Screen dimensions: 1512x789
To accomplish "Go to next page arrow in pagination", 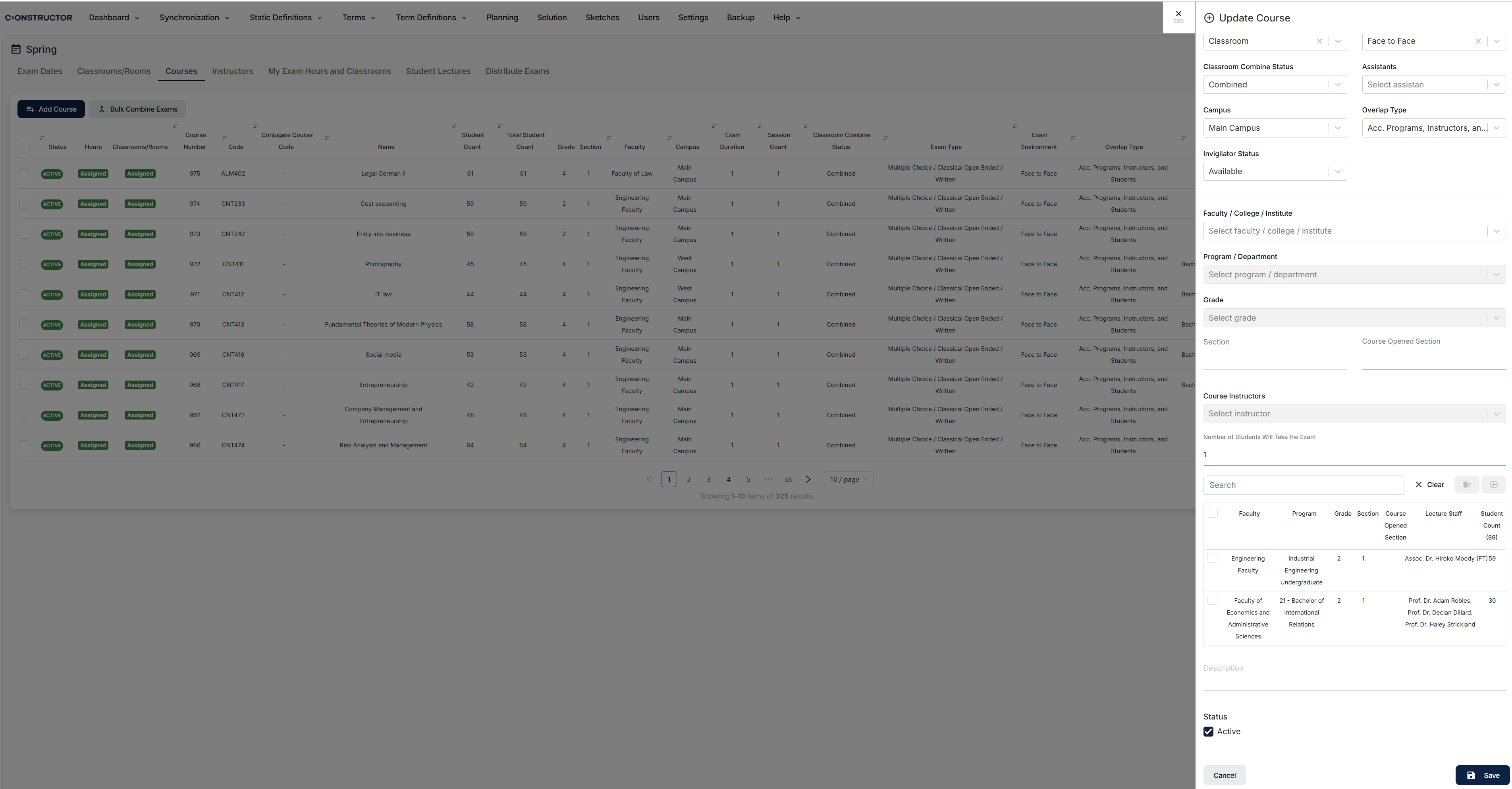I will [x=808, y=480].
